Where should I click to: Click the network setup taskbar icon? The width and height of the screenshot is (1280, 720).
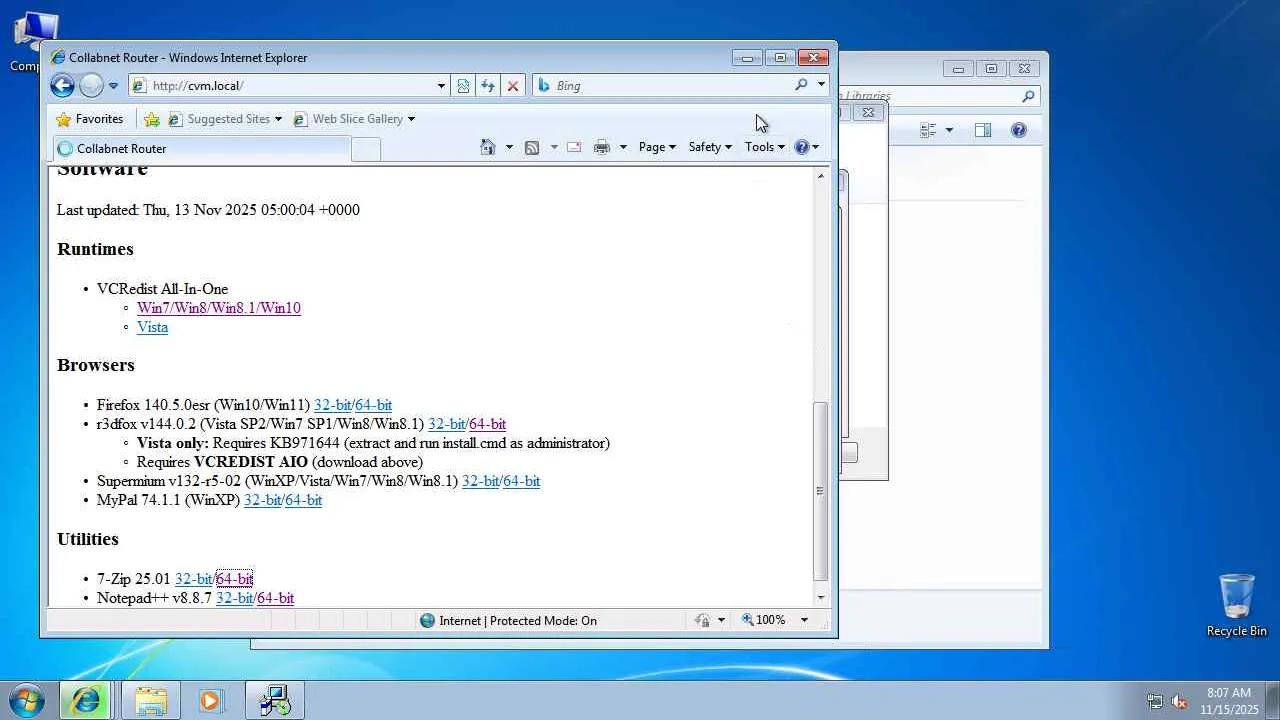pyautogui.click(x=274, y=700)
